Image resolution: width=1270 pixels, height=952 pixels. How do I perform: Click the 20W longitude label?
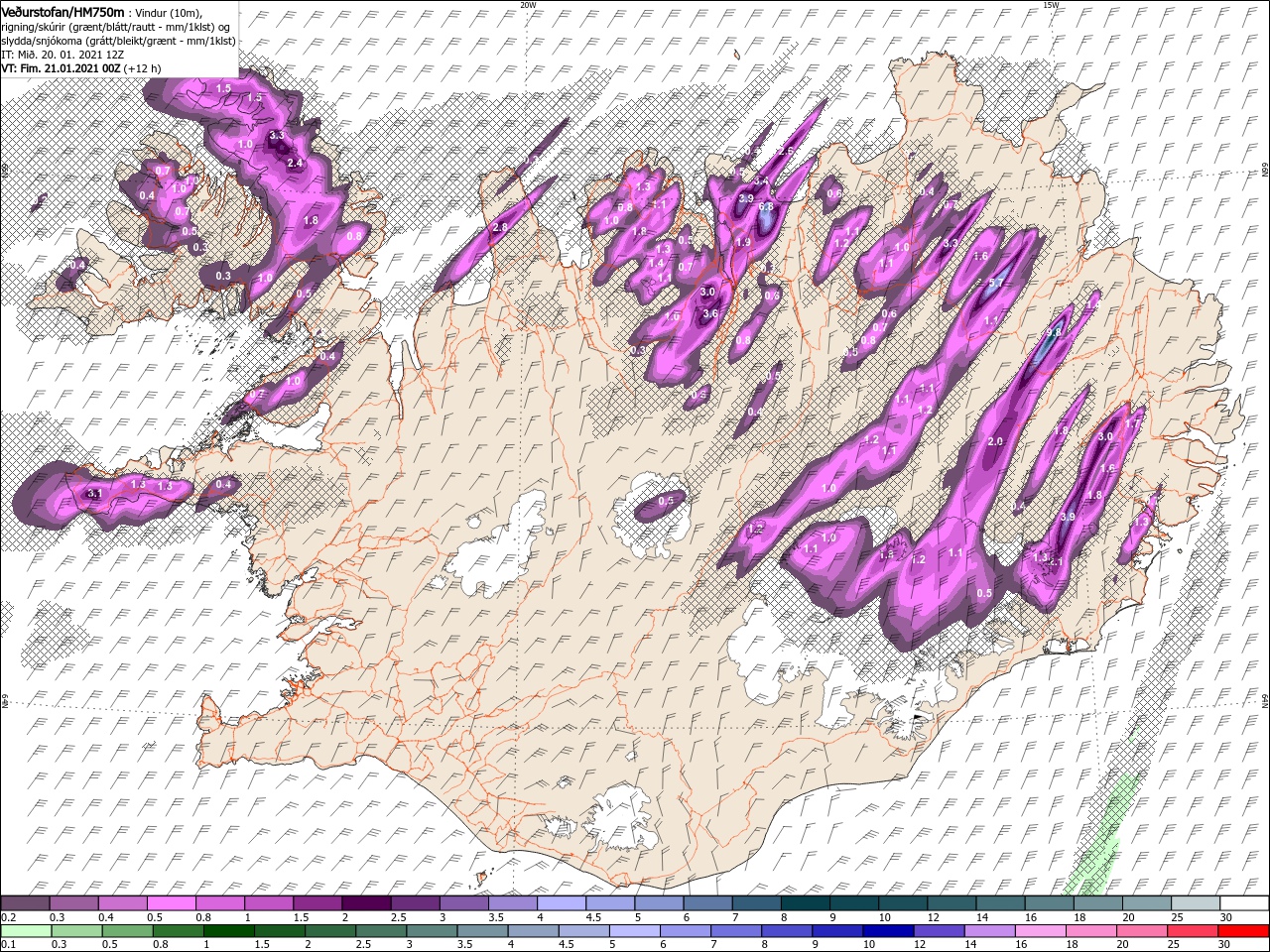click(x=528, y=5)
